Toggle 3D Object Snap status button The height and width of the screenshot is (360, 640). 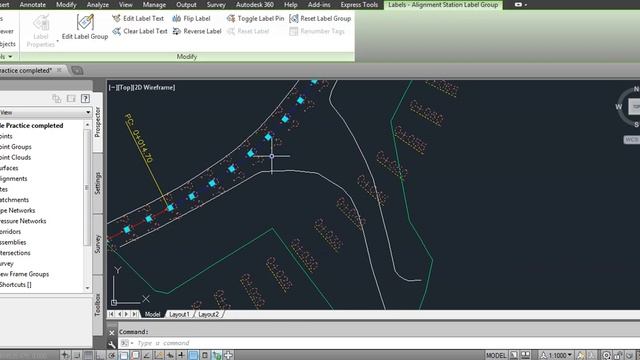[x=135, y=355]
